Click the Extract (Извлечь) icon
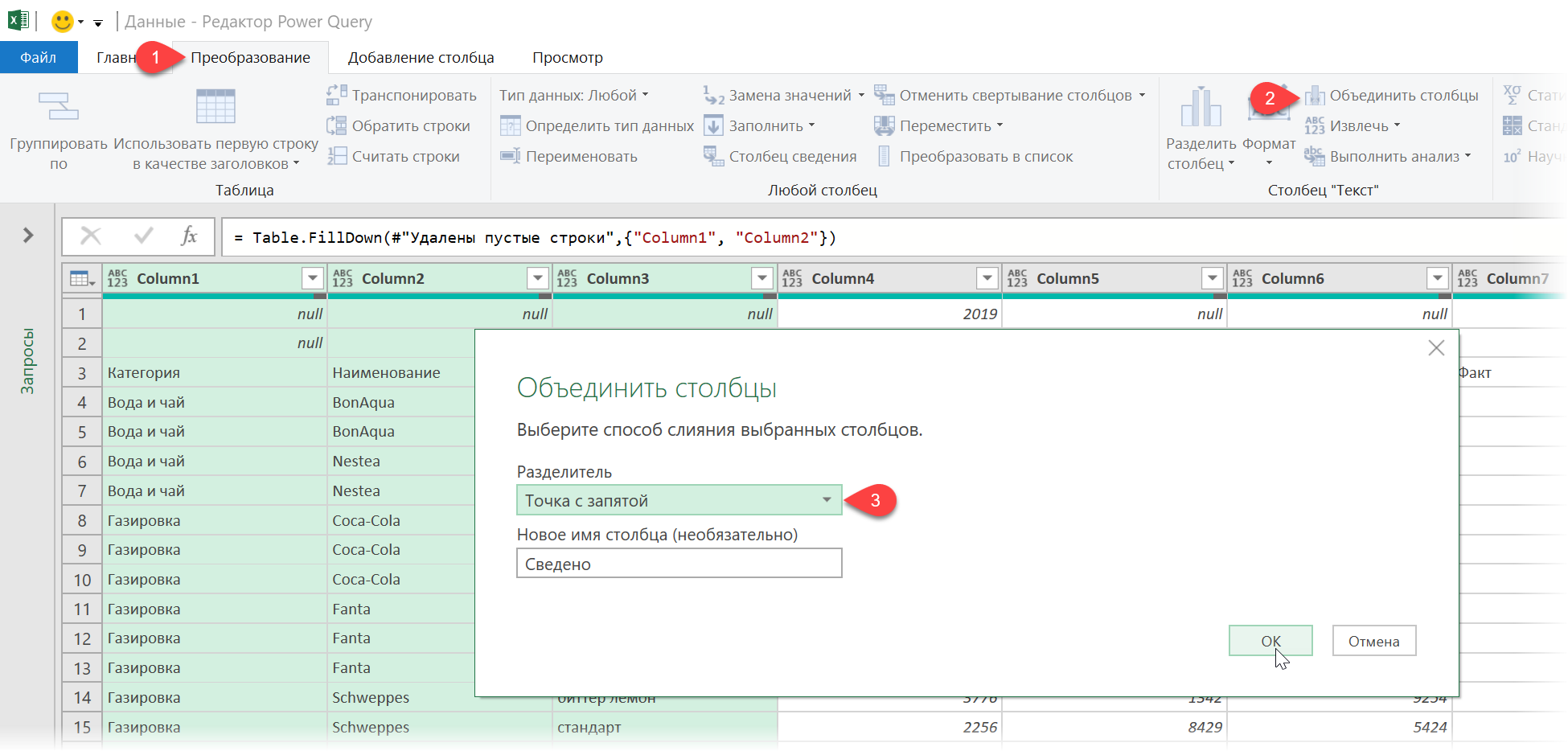 [1315, 125]
